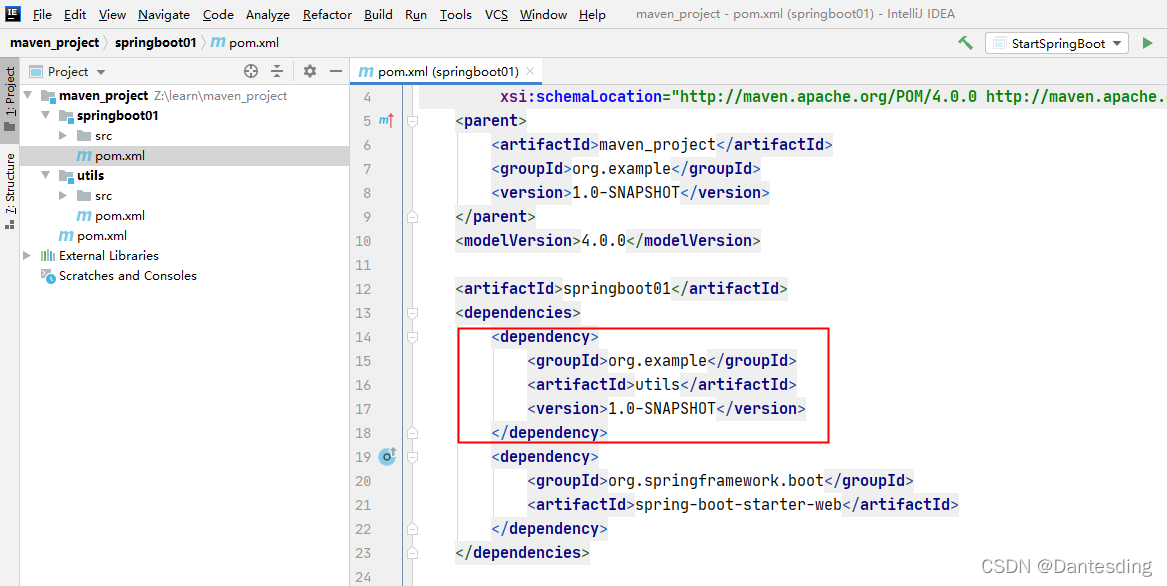Fold the parent block on line 5

point(412,121)
